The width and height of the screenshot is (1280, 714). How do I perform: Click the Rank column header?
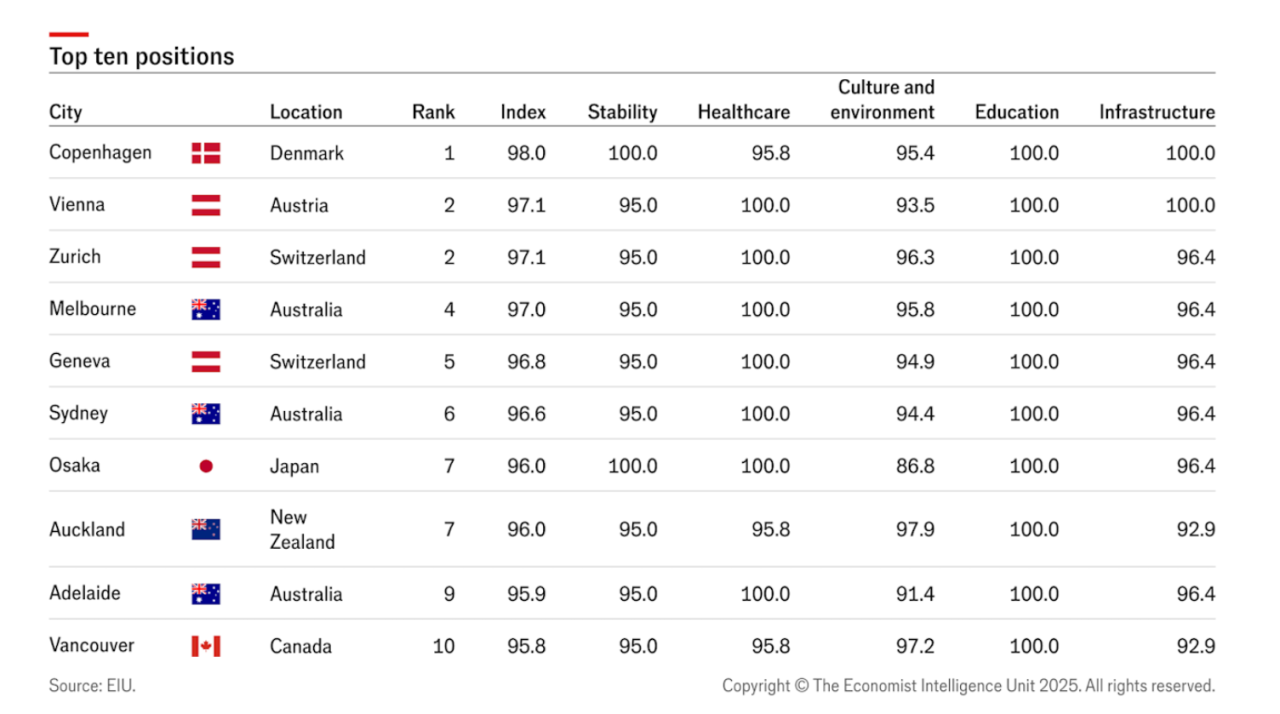[433, 112]
